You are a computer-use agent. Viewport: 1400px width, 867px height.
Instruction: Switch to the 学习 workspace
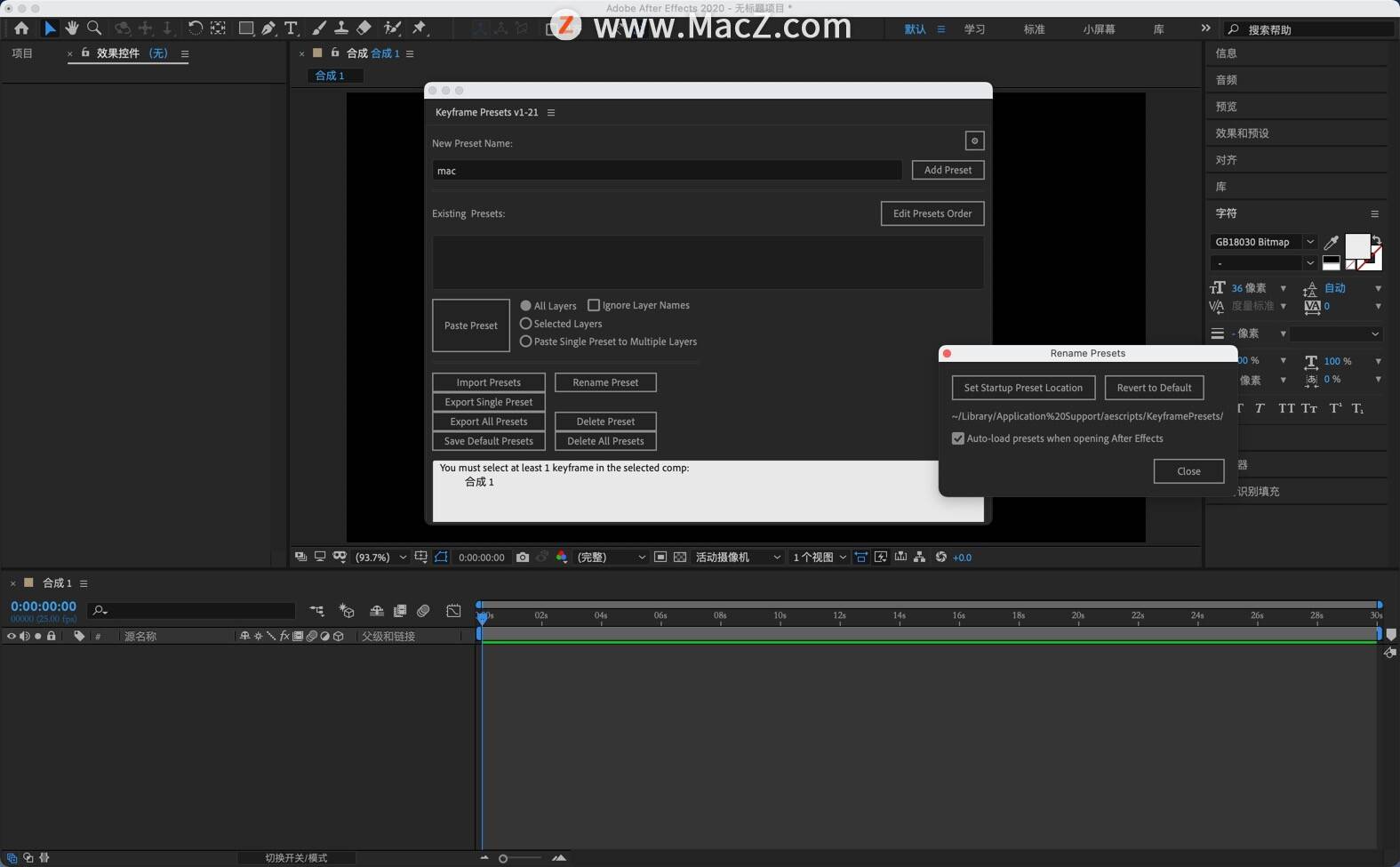click(974, 29)
